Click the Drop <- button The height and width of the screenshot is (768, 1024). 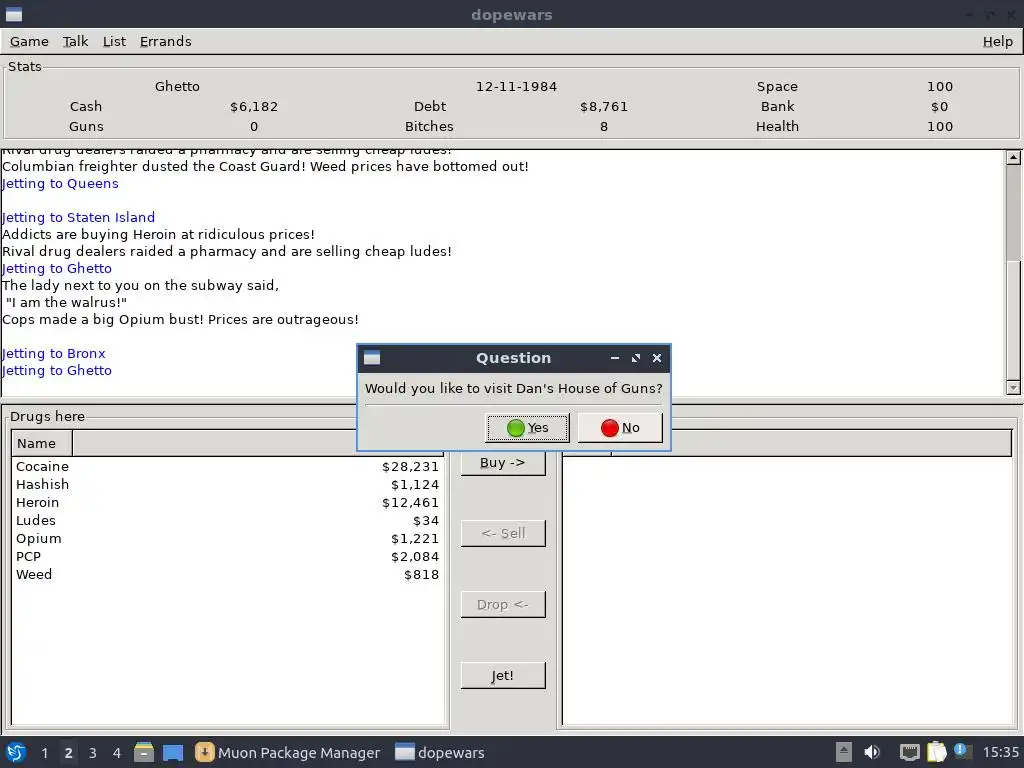click(x=502, y=605)
